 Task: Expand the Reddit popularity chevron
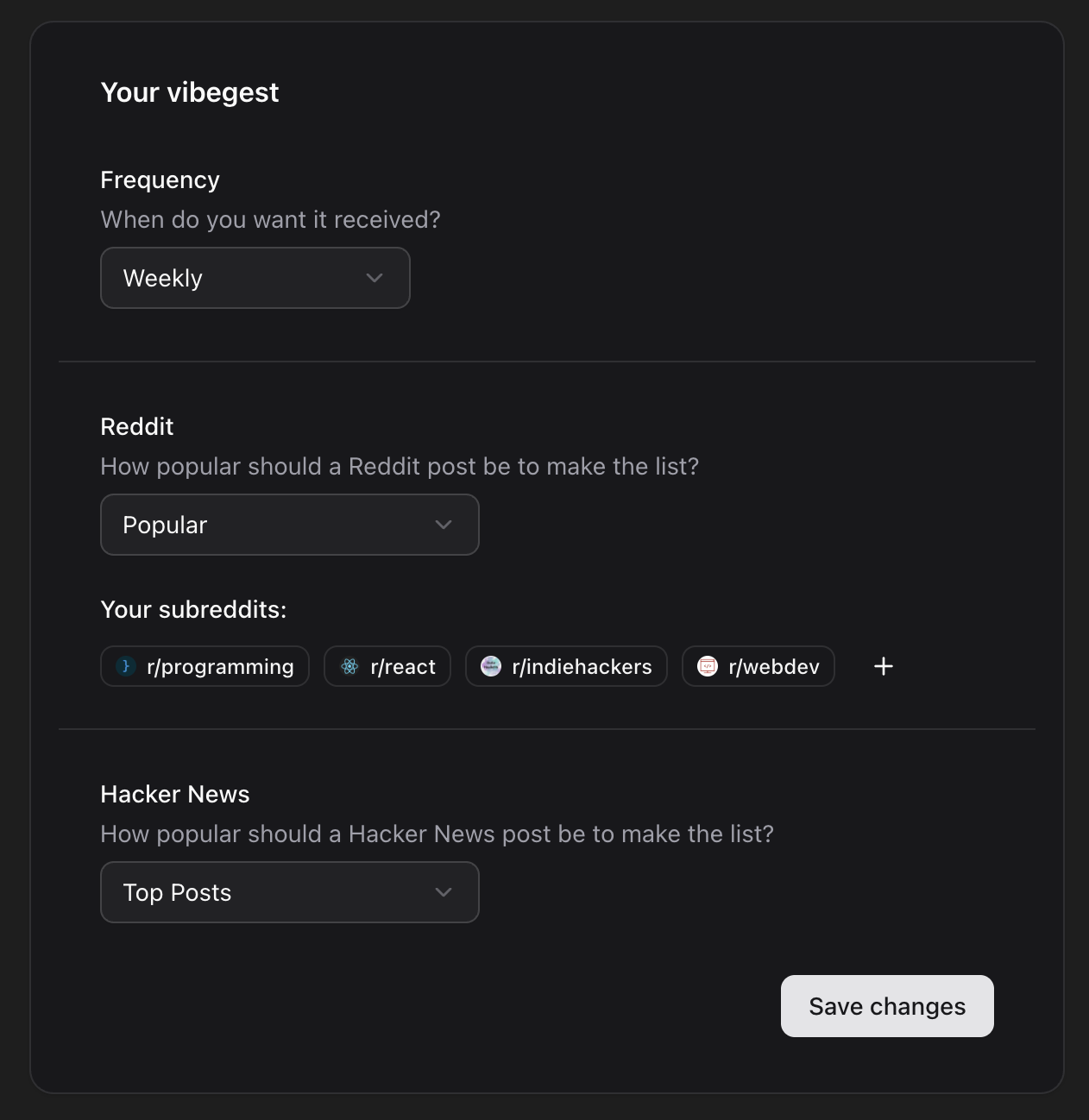point(444,525)
